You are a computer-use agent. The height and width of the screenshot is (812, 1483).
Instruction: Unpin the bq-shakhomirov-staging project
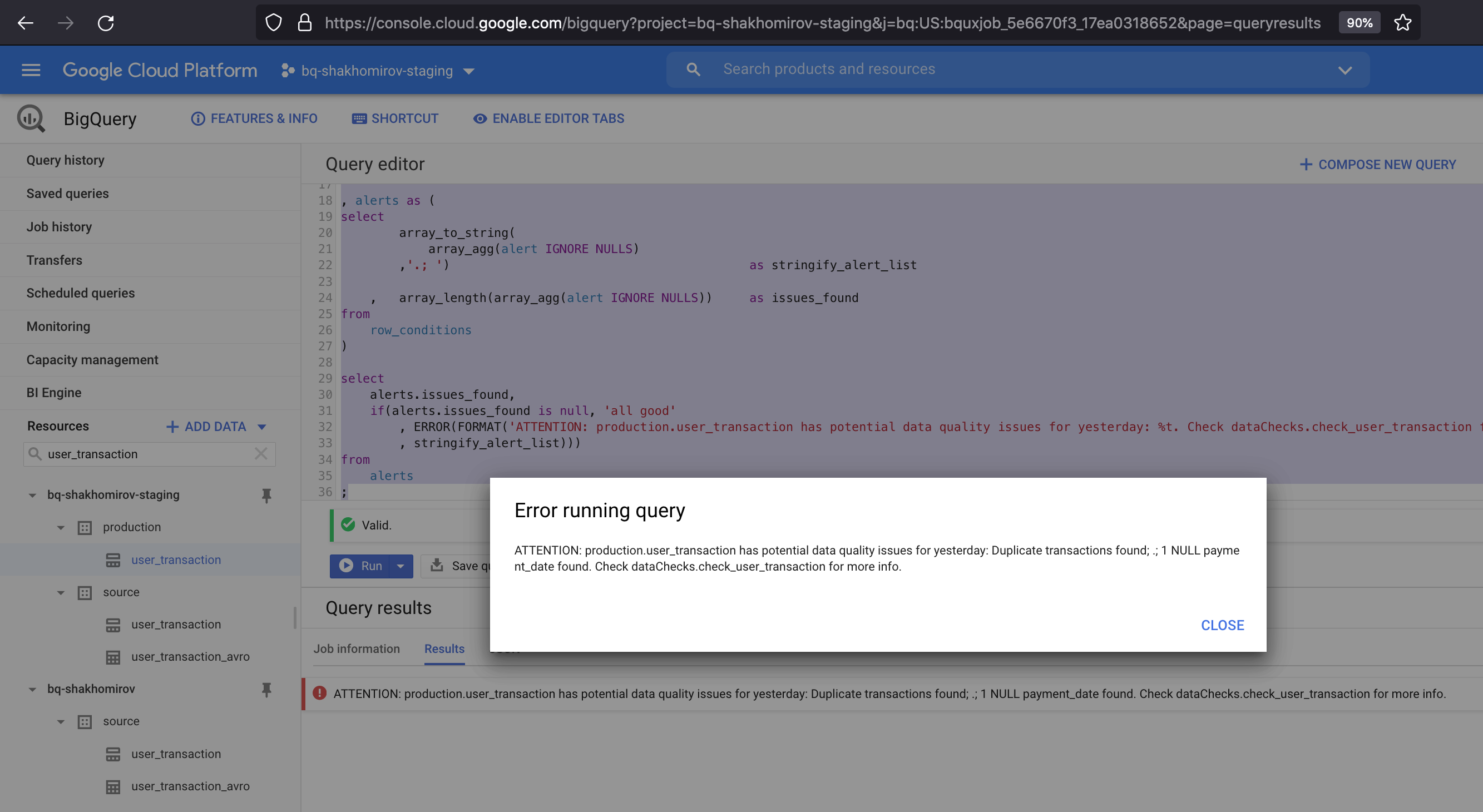266,496
